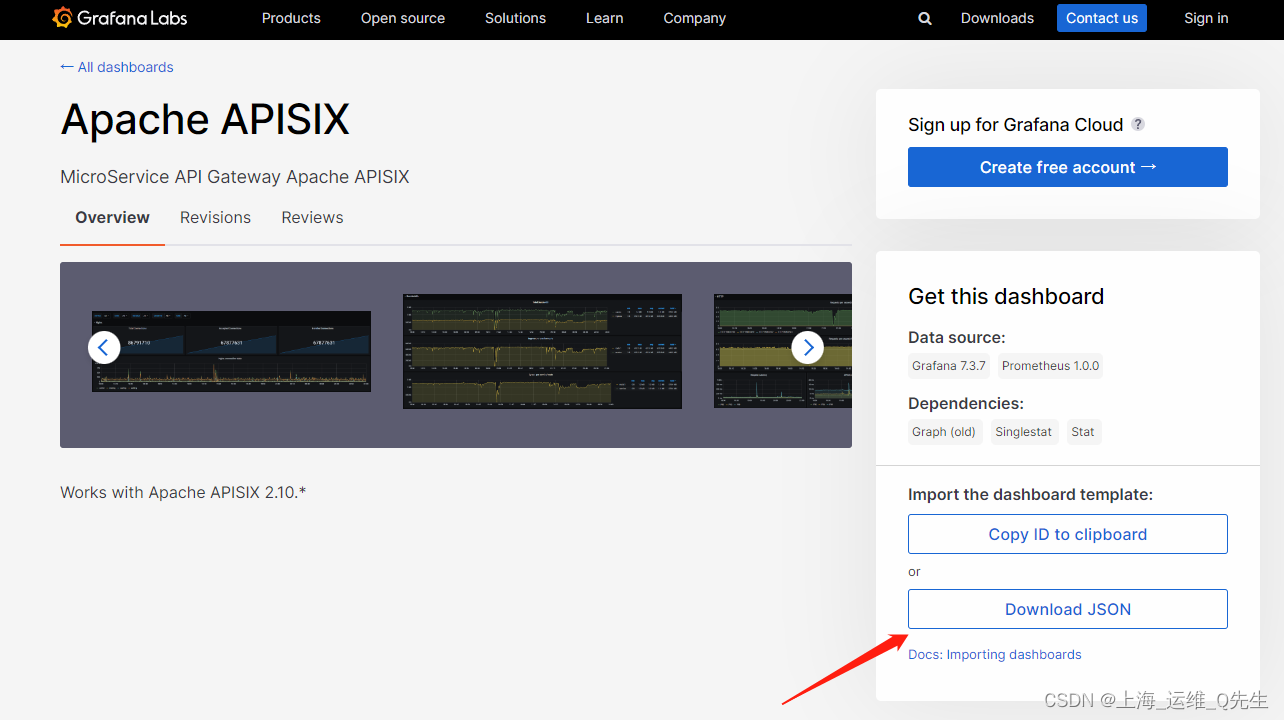Open the Learn menu
This screenshot has width=1284, height=720.
[x=605, y=18]
